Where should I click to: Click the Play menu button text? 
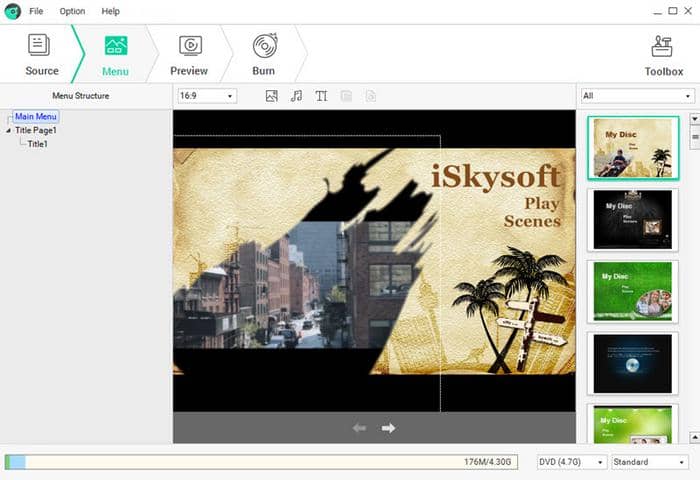click(x=542, y=203)
